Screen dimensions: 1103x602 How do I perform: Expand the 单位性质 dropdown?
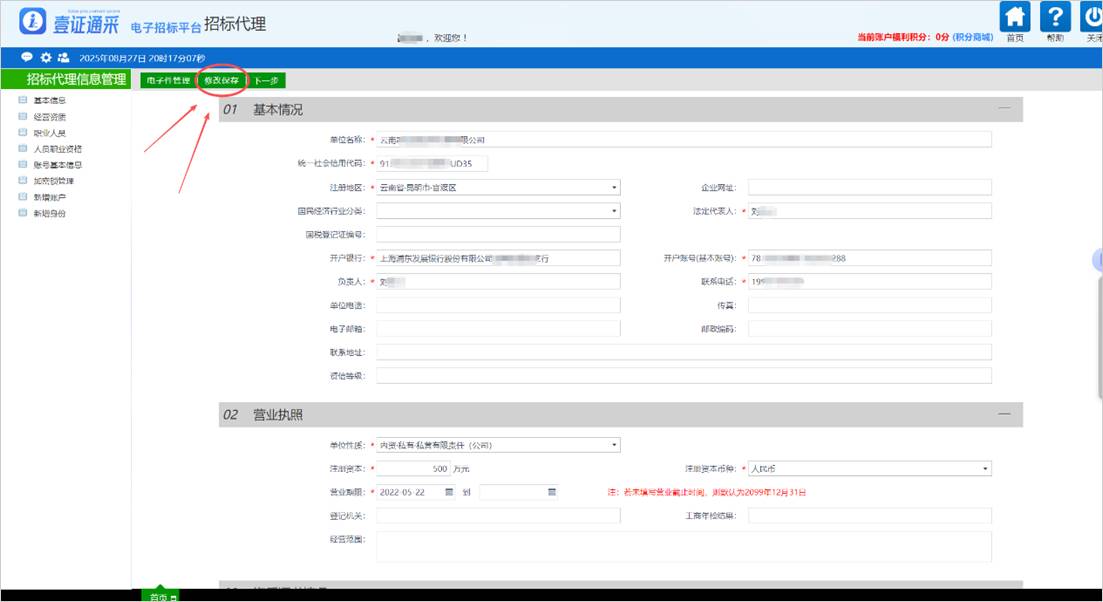tap(614, 445)
